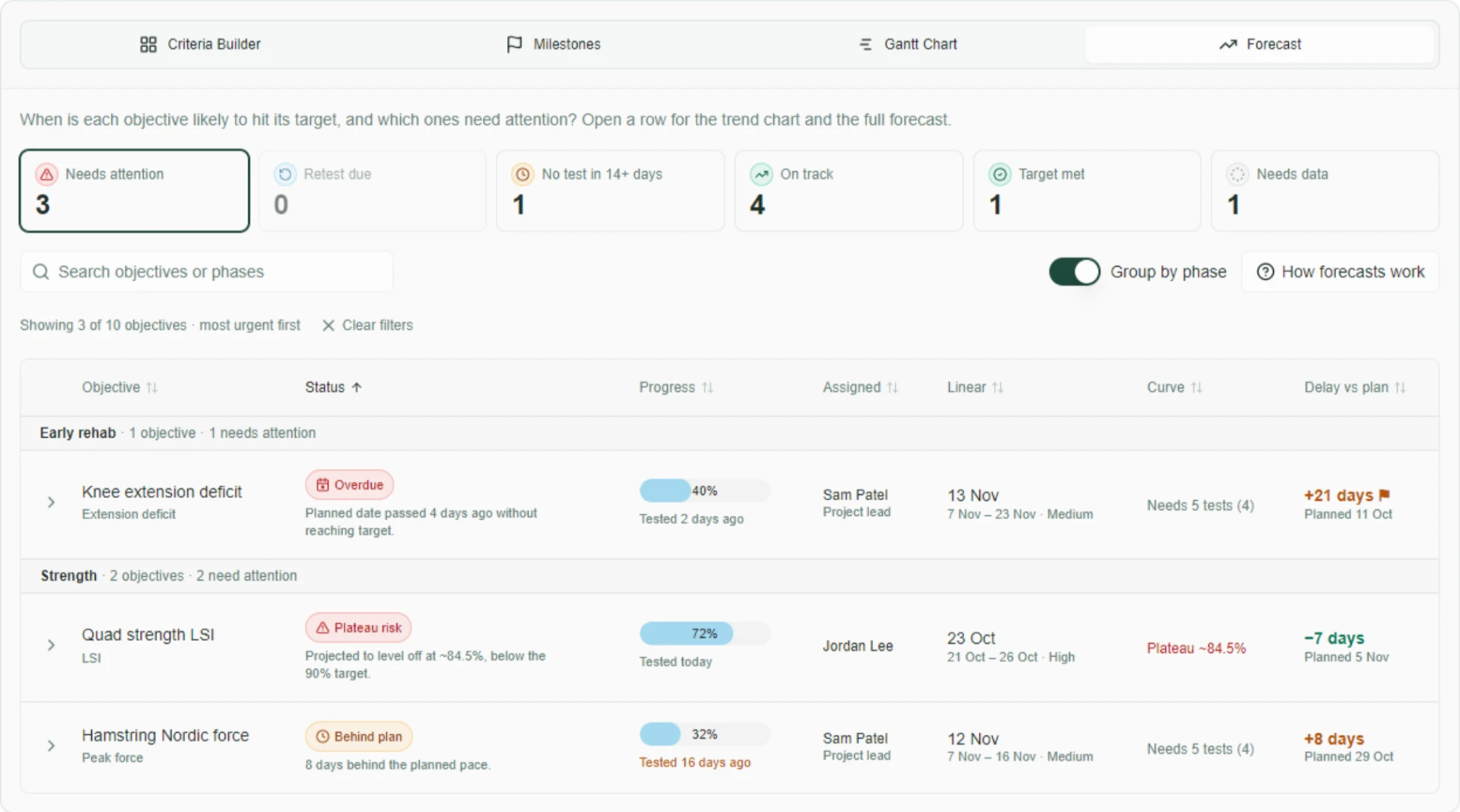The image size is (1460, 812).
Task: Sort by Assigned column
Action: tap(860, 388)
